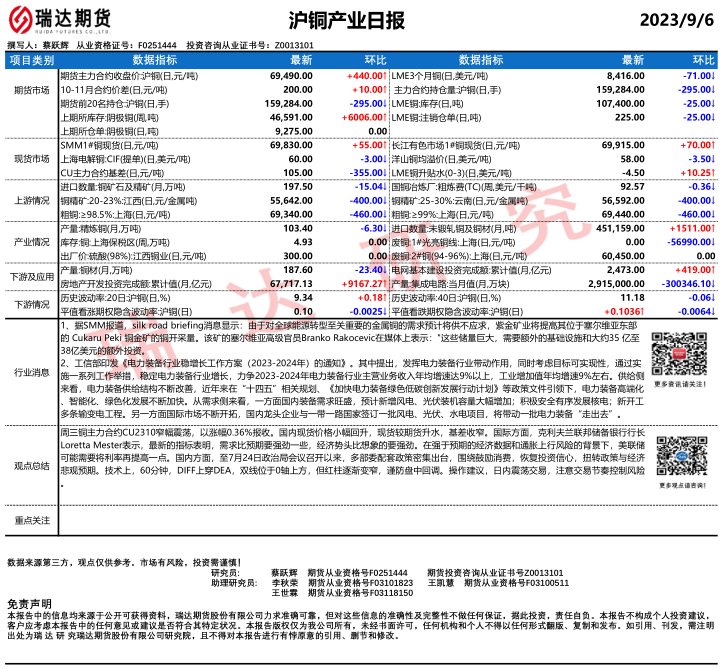
Task: Select the 现货市场 category cell
Action: (32, 159)
